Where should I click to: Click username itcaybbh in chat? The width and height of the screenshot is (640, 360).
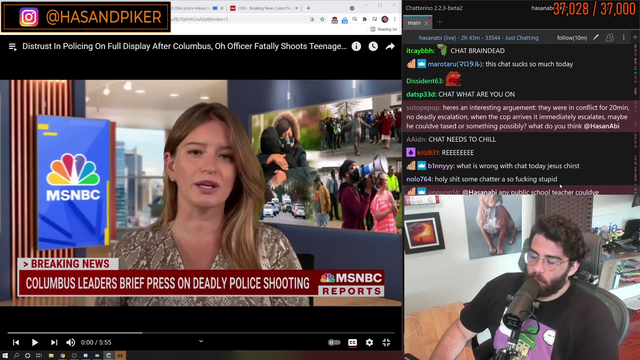420,51
